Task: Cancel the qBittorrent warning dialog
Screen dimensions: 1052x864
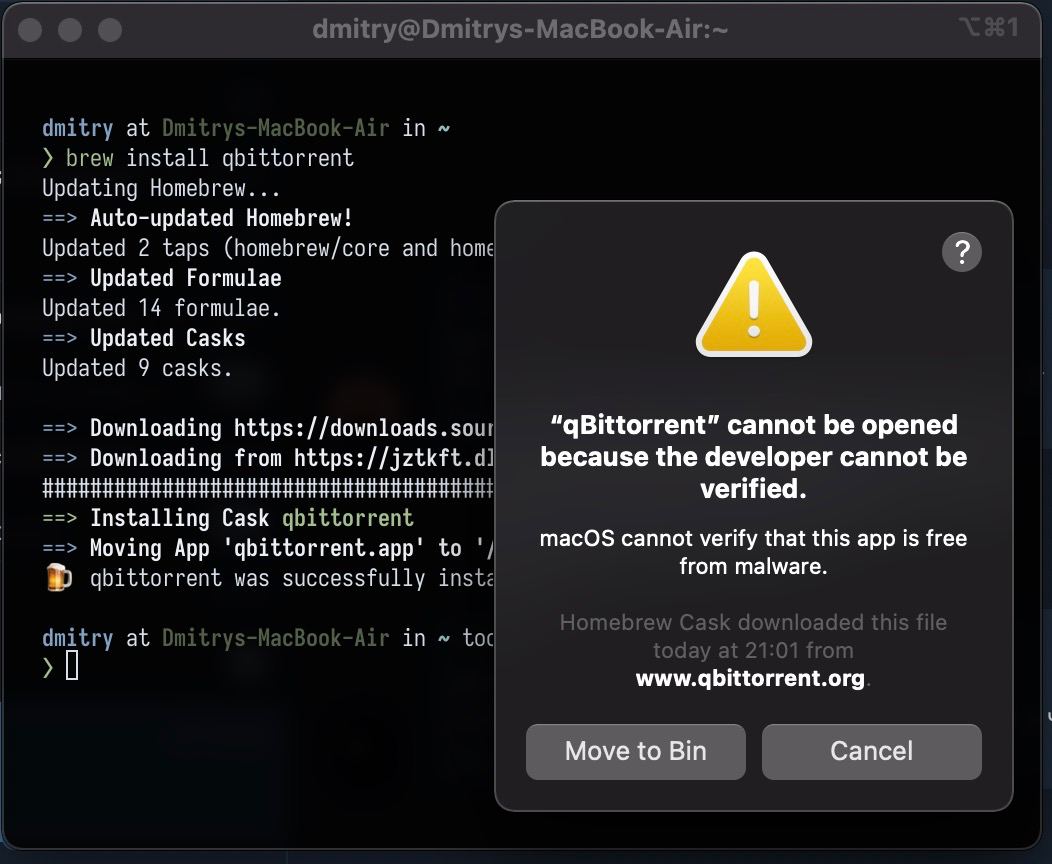Action: click(x=872, y=751)
